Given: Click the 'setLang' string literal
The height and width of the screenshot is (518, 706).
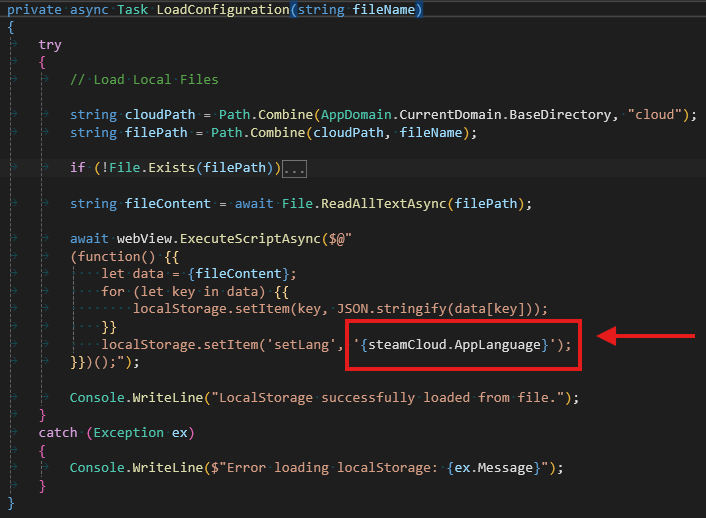Looking at the screenshot, I should coord(301,345).
